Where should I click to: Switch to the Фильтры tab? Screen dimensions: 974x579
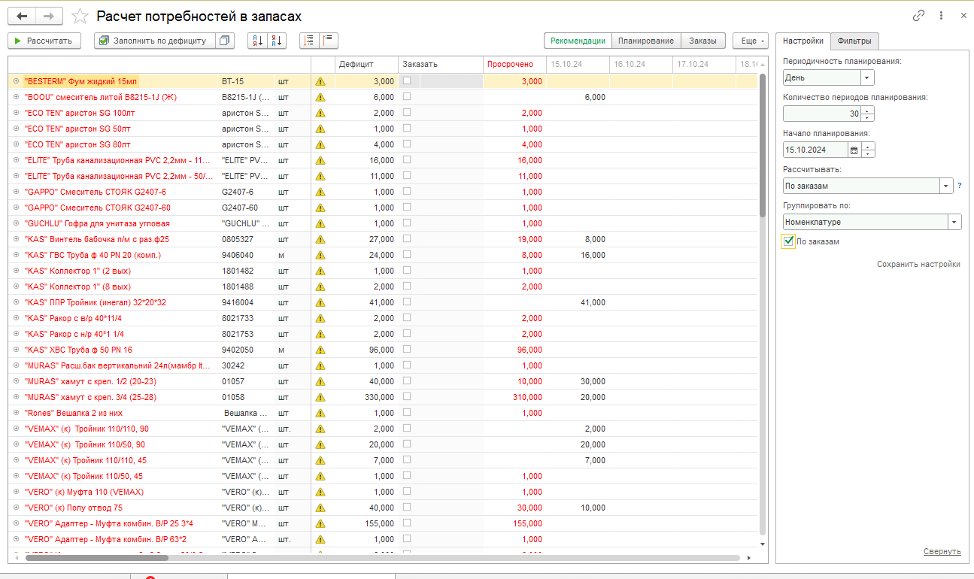point(855,41)
